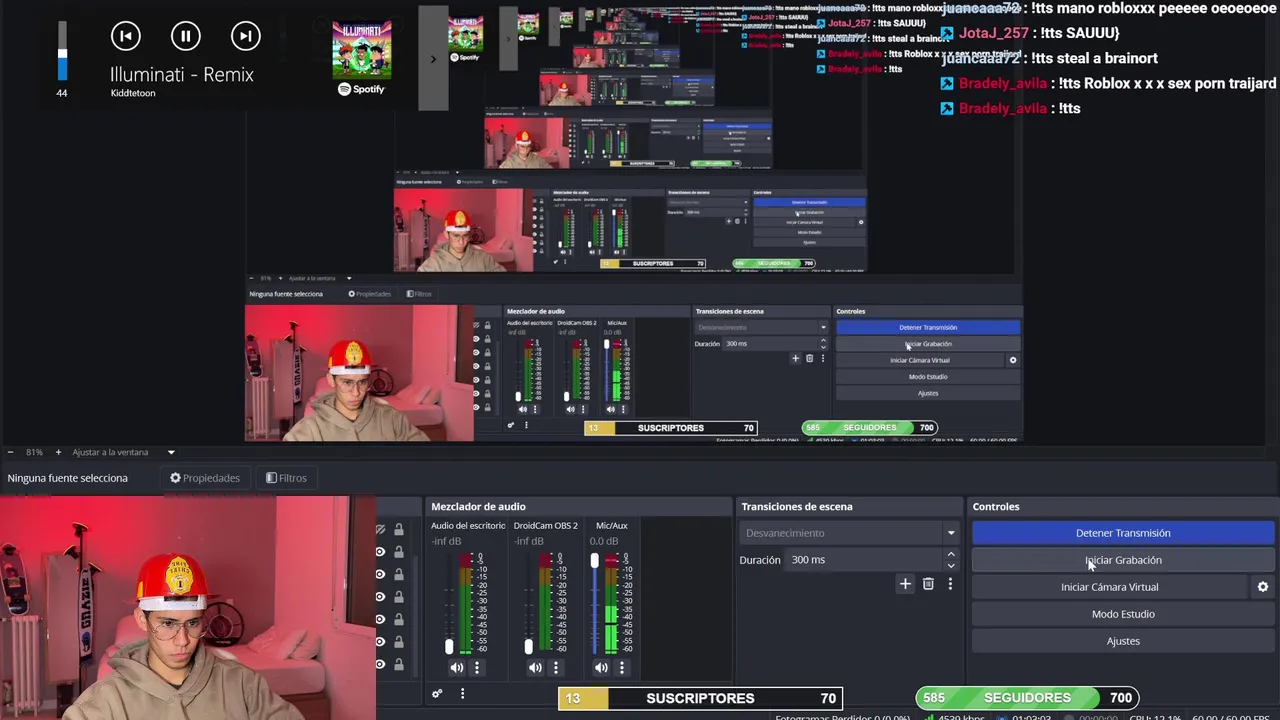Click 'Kiddtetoon' artist name
This screenshot has height=720, width=1280.
point(133,93)
